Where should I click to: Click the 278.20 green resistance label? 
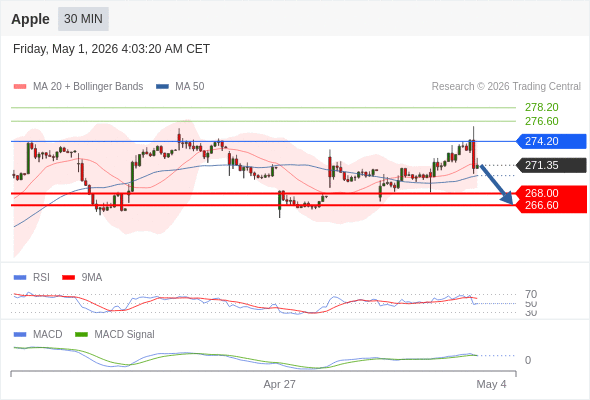click(x=541, y=108)
